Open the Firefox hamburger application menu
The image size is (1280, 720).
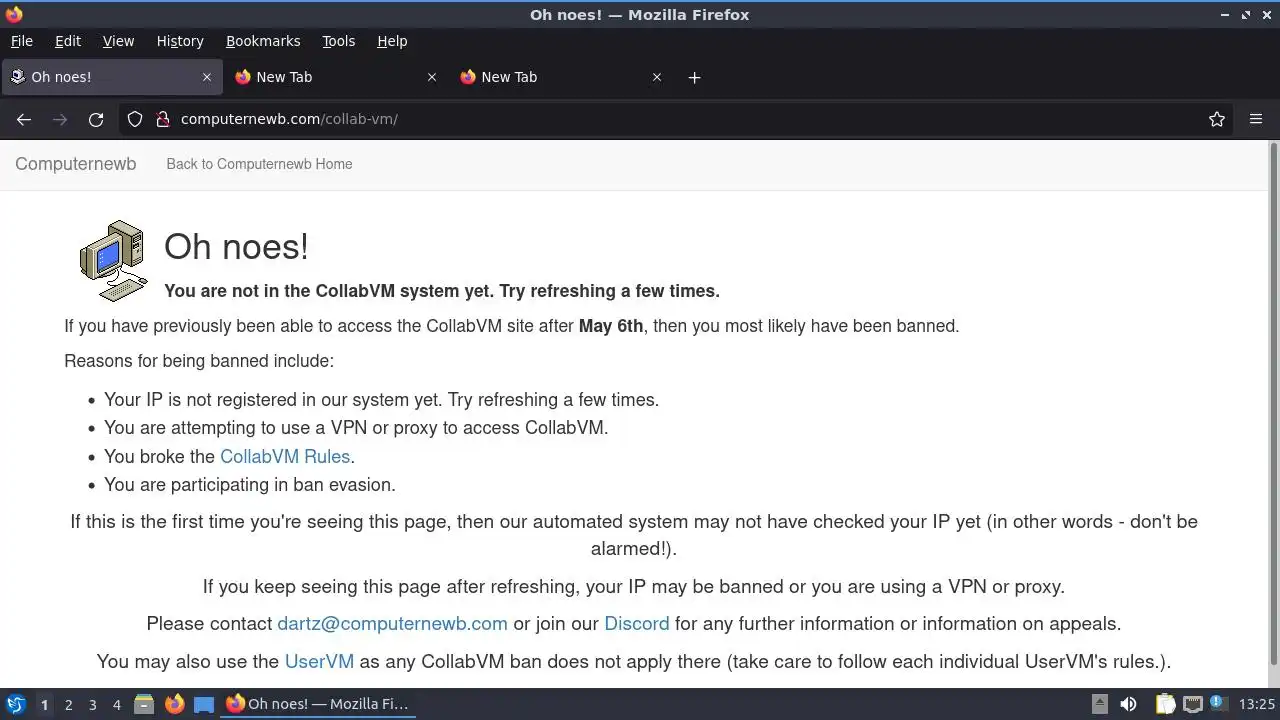pyautogui.click(x=1256, y=119)
